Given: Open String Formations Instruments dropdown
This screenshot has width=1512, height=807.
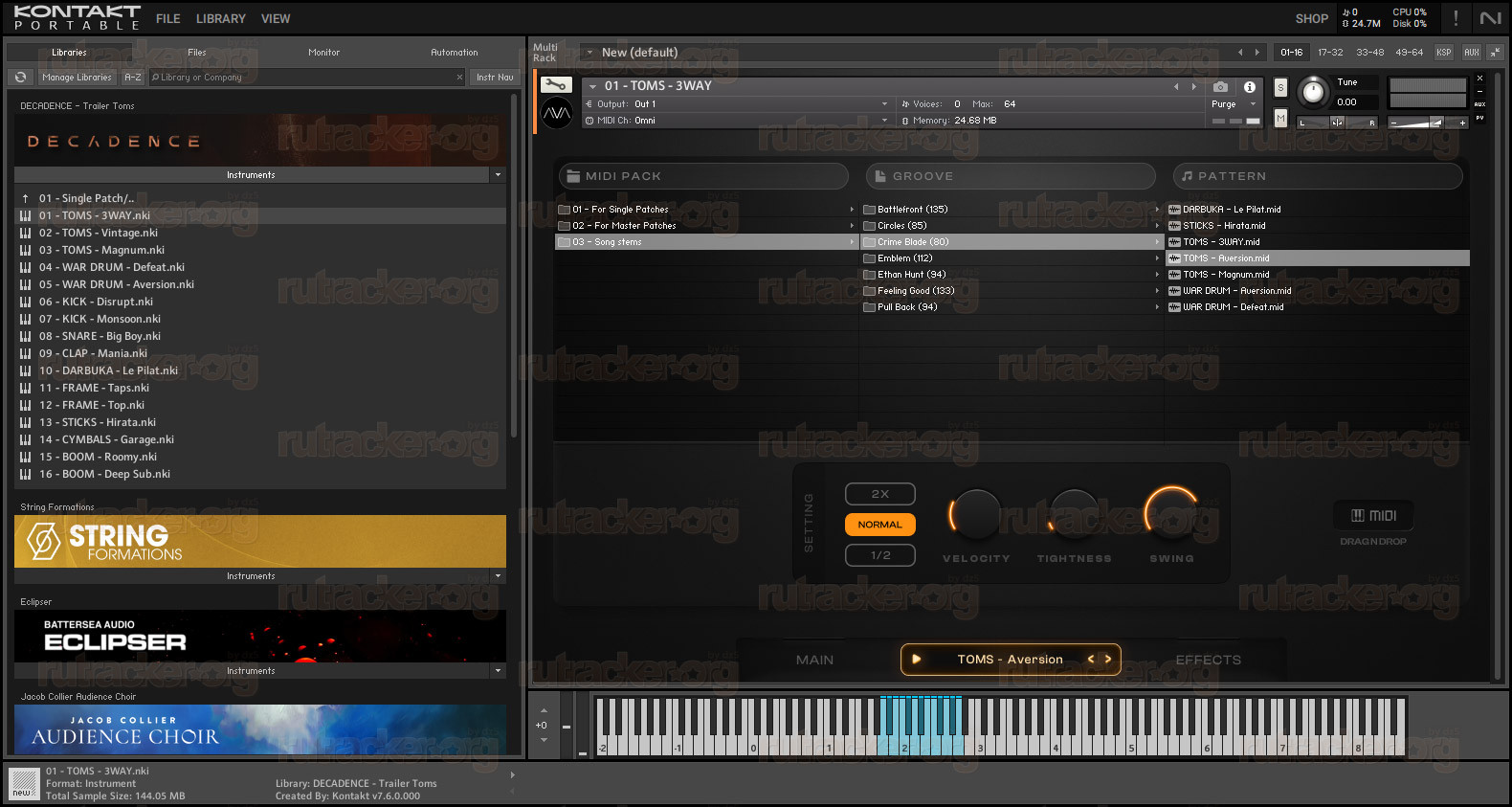Looking at the screenshot, I should 498,576.
